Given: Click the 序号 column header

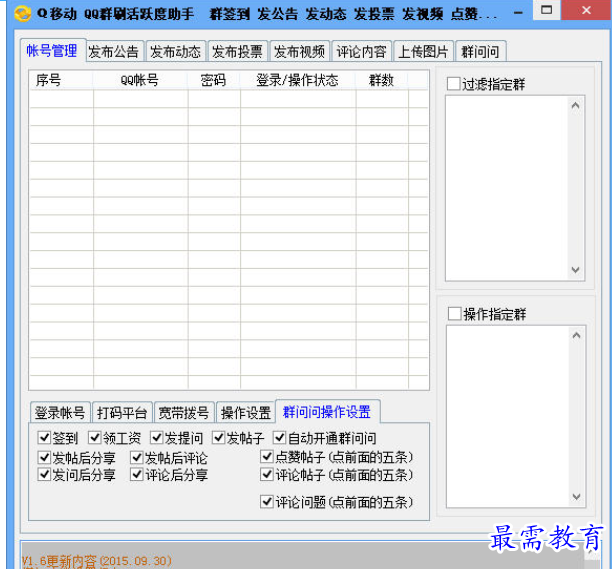Looking at the screenshot, I should 61,80.
